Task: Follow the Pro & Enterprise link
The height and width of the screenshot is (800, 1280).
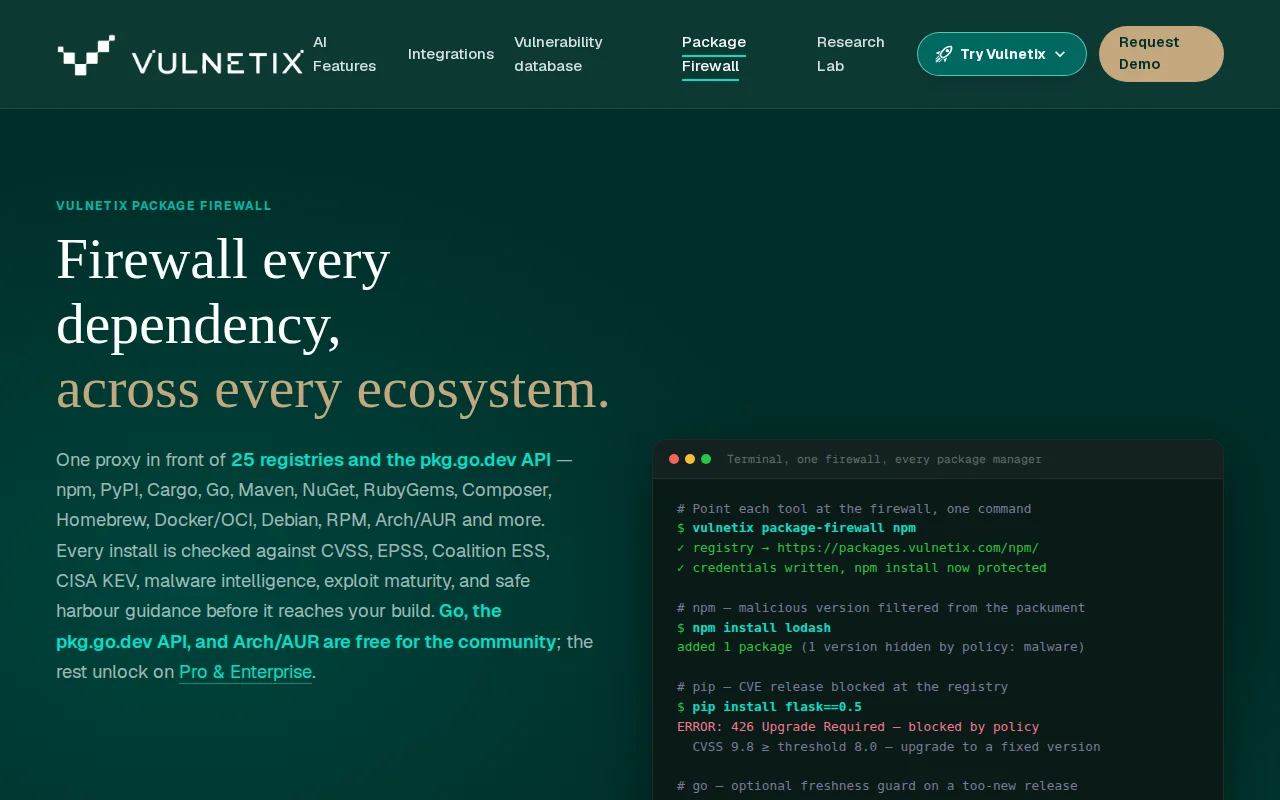Action: tap(245, 672)
